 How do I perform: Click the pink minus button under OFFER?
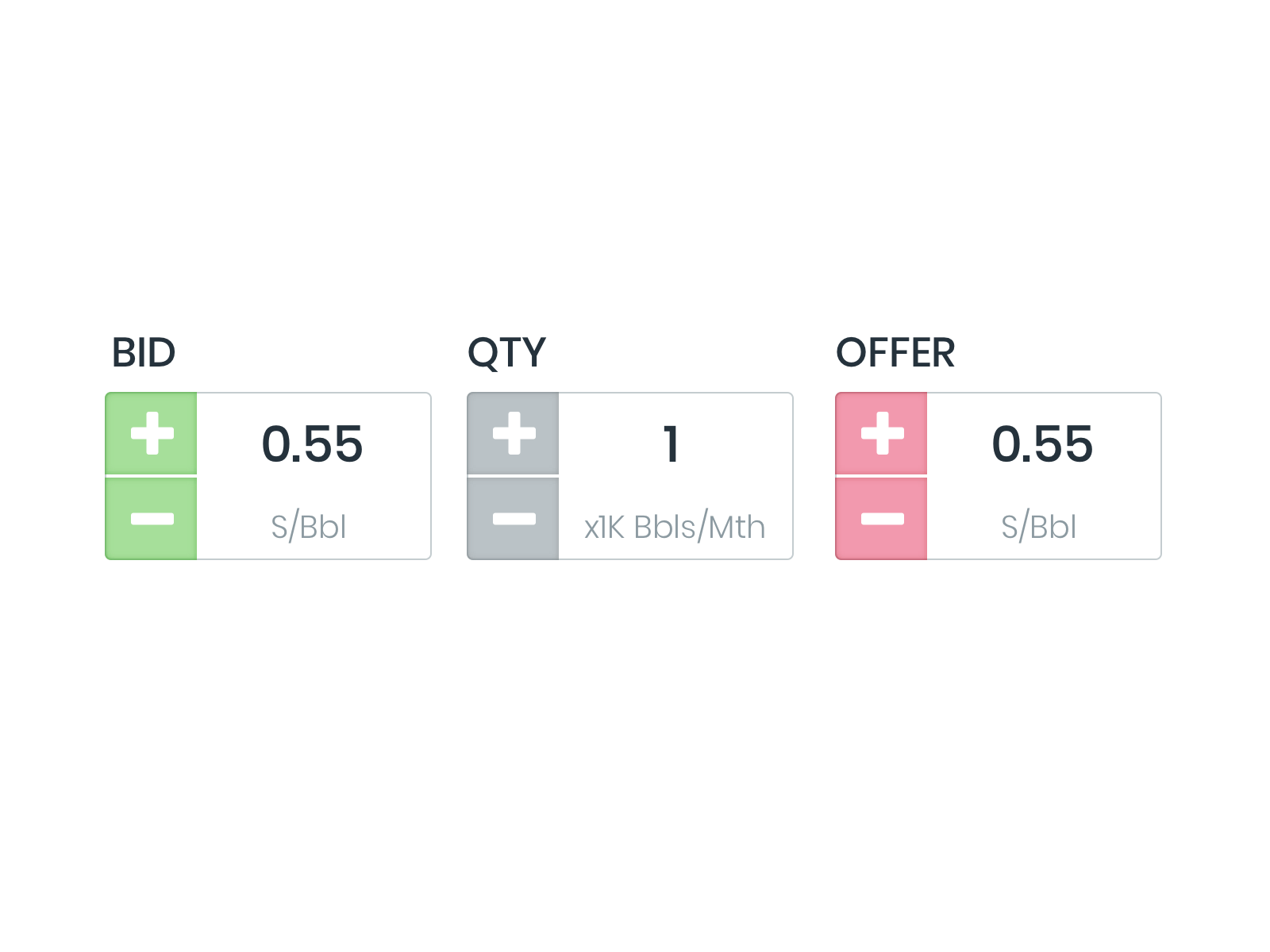click(x=882, y=519)
